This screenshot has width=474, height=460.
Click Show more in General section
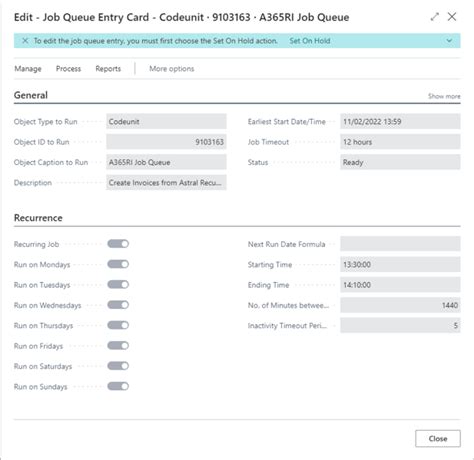pyautogui.click(x=444, y=96)
